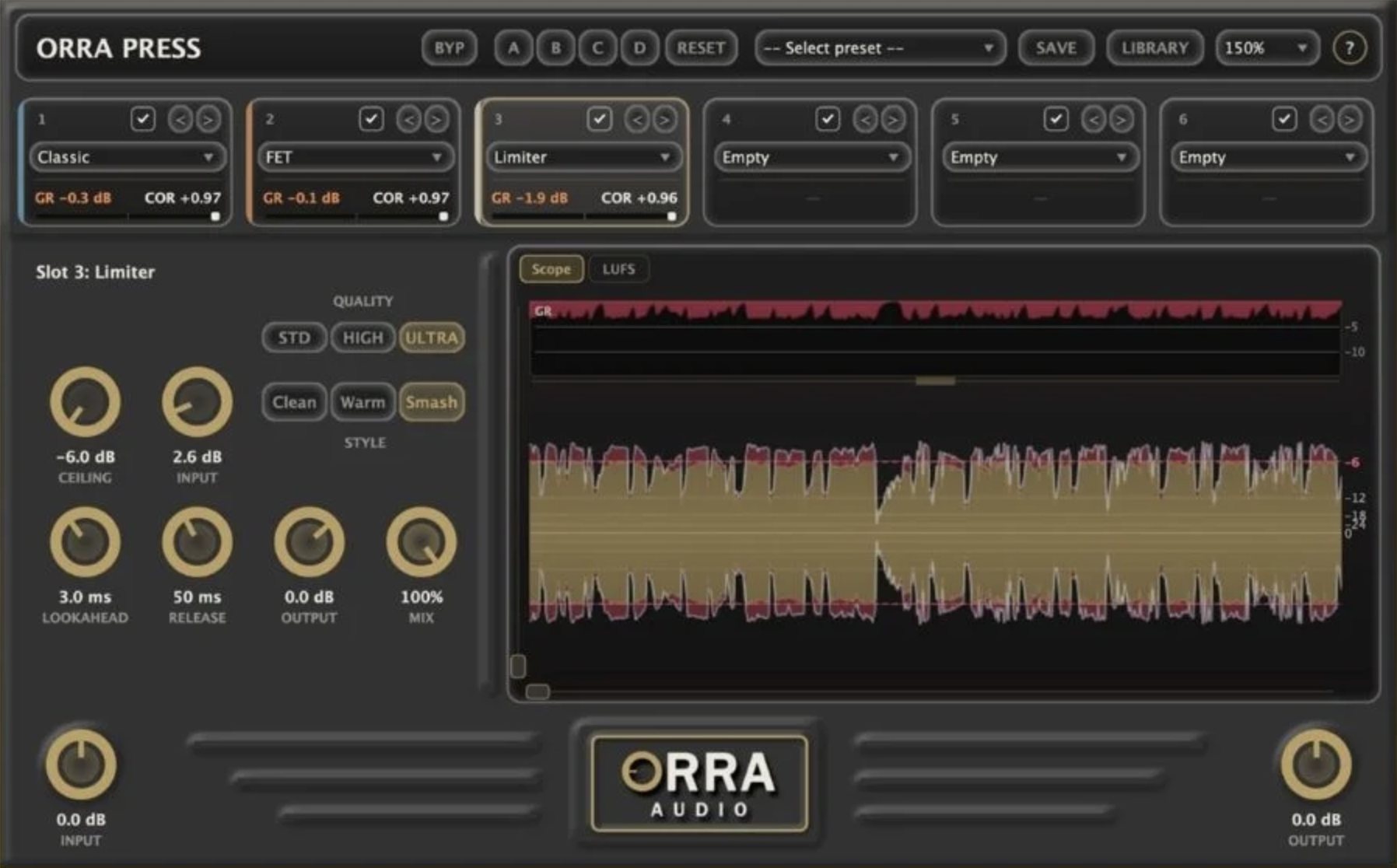Screen dimensions: 1397x868
Task: Choose the Warm limiter style
Action: [363, 402]
